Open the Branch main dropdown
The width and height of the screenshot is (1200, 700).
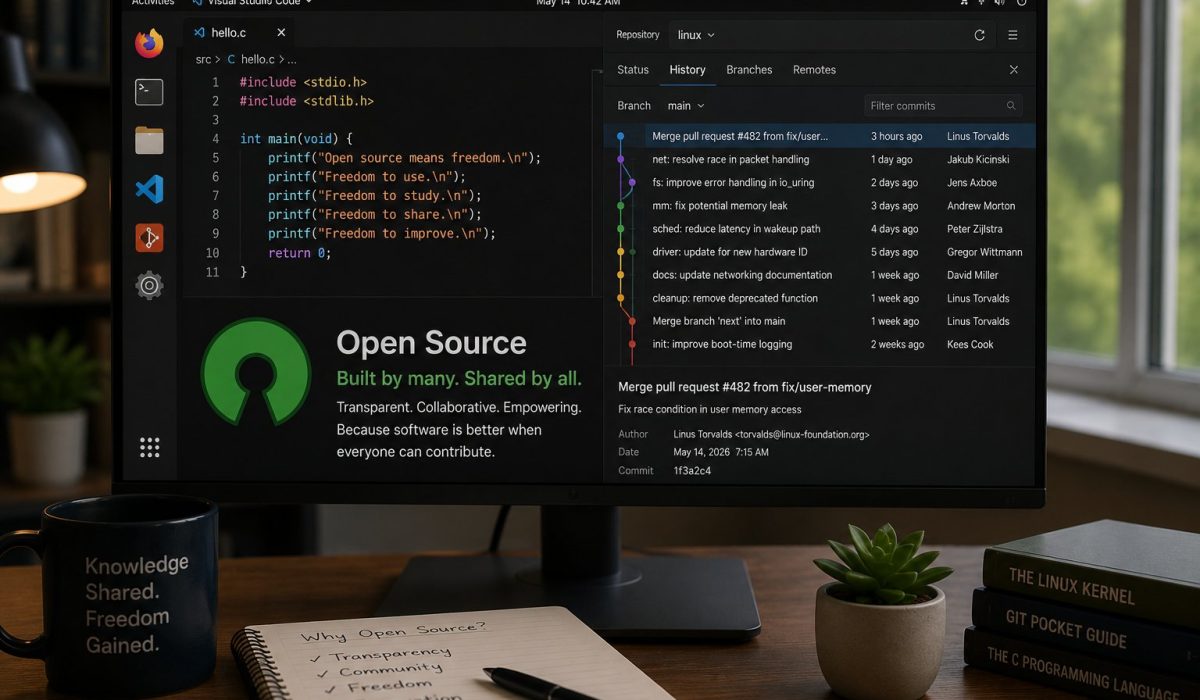tap(686, 106)
